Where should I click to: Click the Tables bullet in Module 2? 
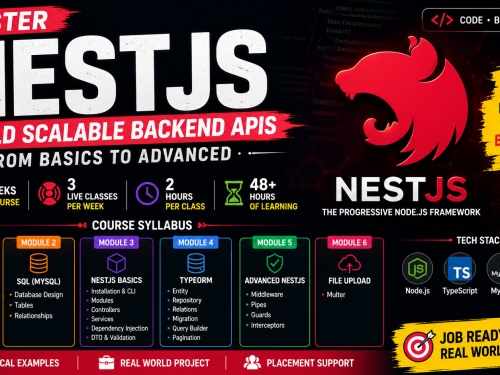21,305
